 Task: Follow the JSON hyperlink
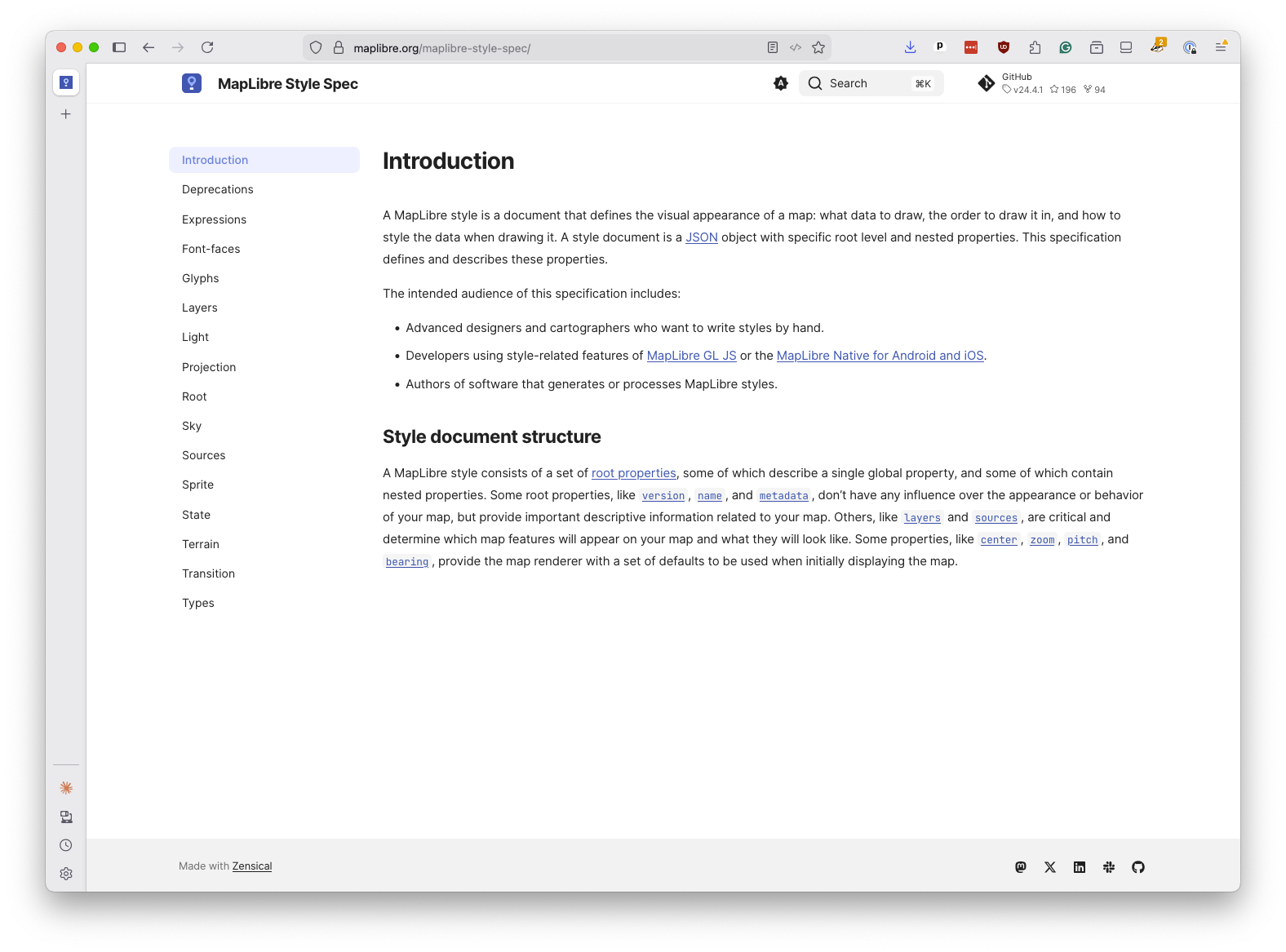701,237
